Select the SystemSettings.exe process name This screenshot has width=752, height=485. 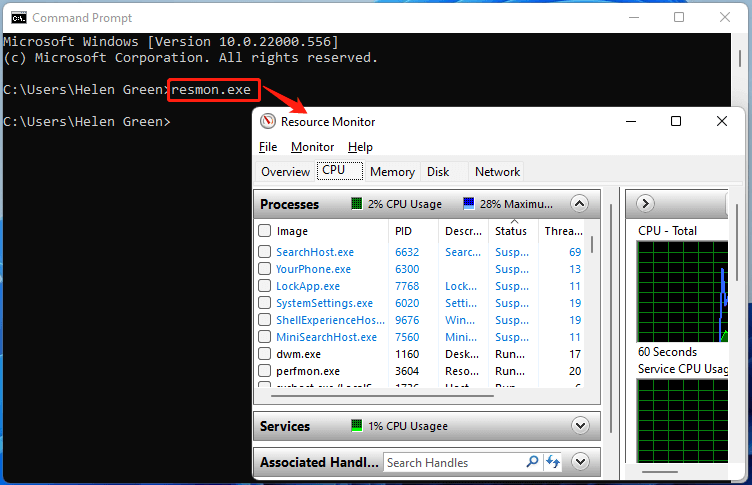324,303
